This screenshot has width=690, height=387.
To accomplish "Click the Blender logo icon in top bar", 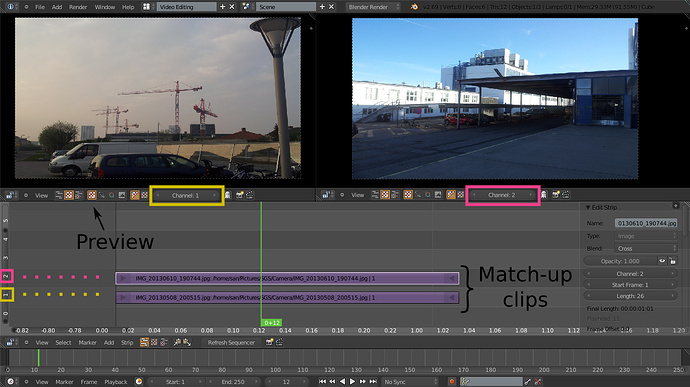I will tap(414, 7).
